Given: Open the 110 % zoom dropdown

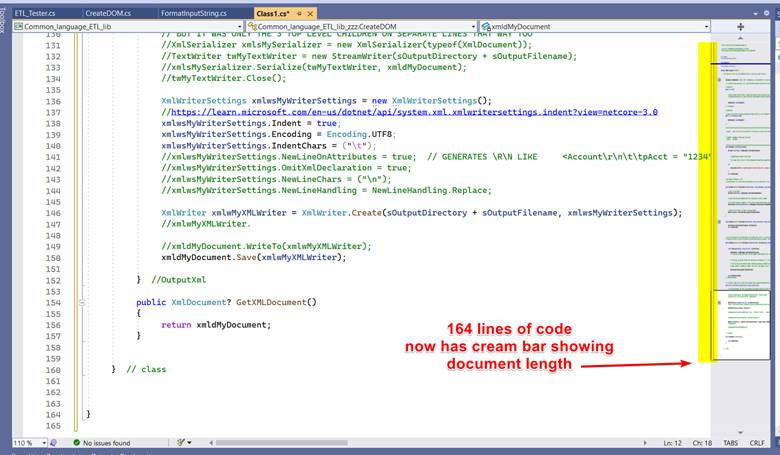Looking at the screenshot, I should click(x=29, y=443).
